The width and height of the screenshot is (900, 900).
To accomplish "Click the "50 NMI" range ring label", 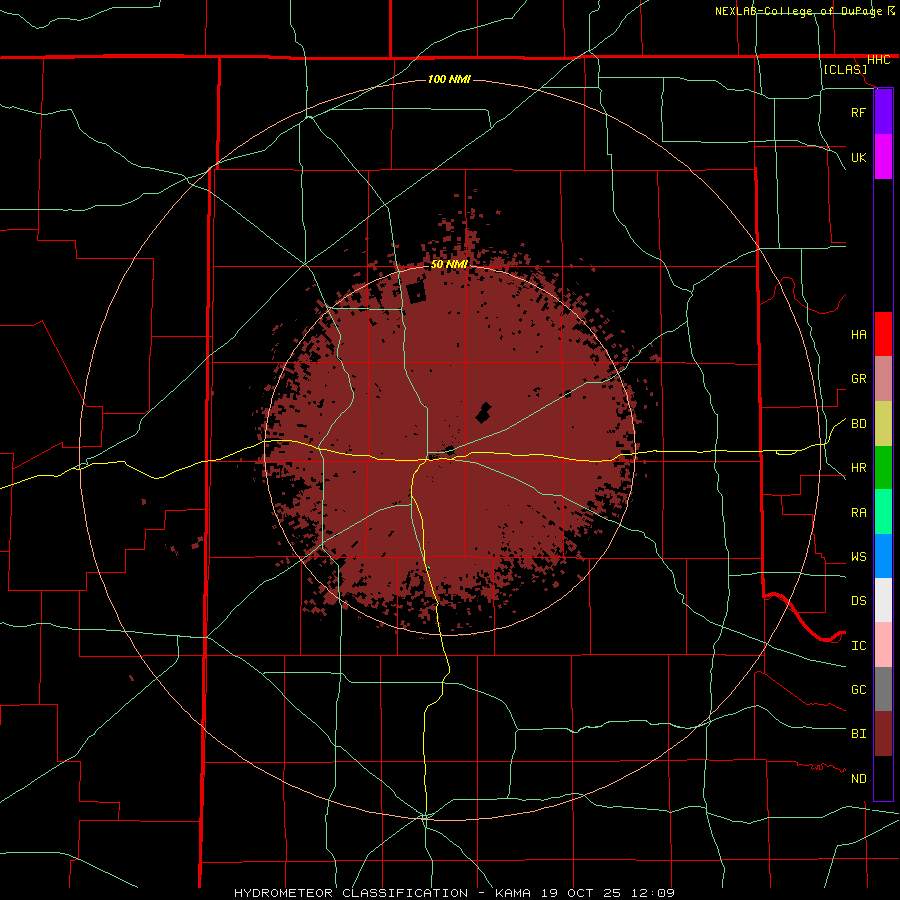I will point(449,264).
